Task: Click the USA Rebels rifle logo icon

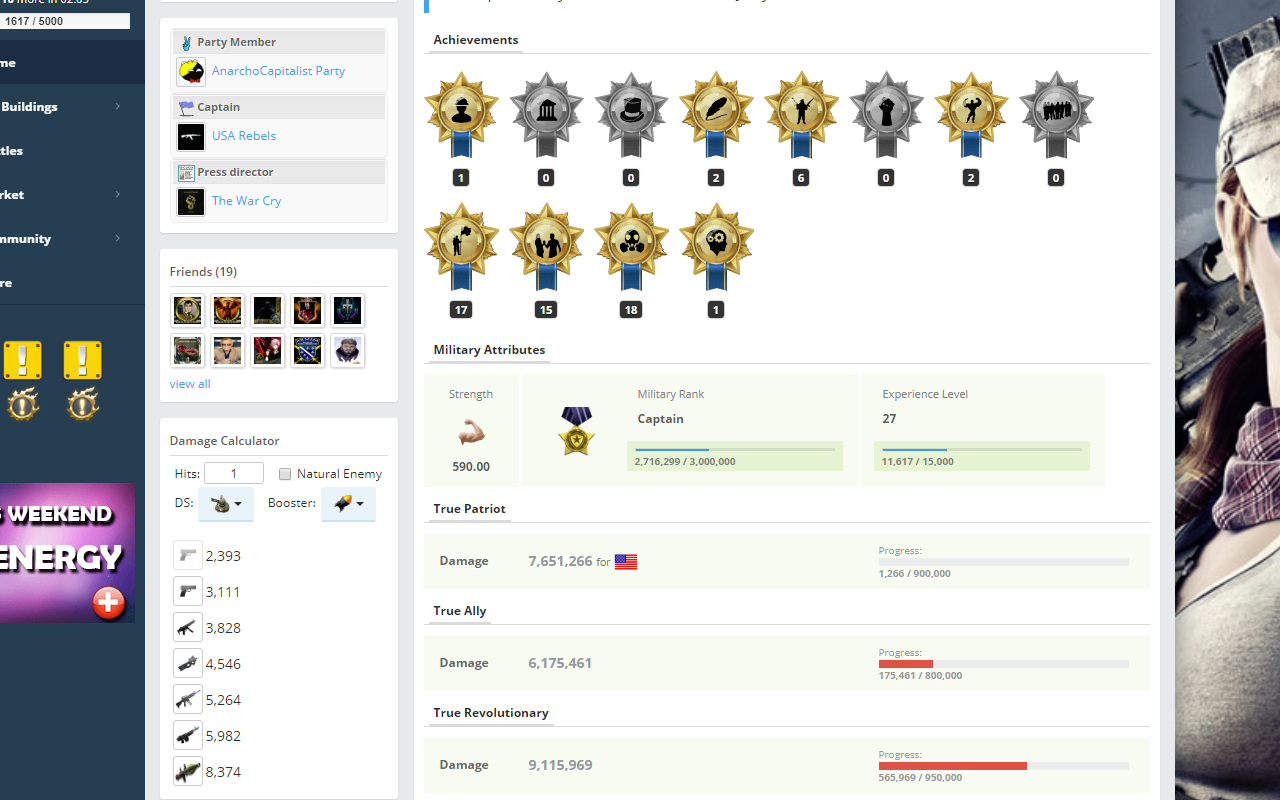Action: click(191, 136)
